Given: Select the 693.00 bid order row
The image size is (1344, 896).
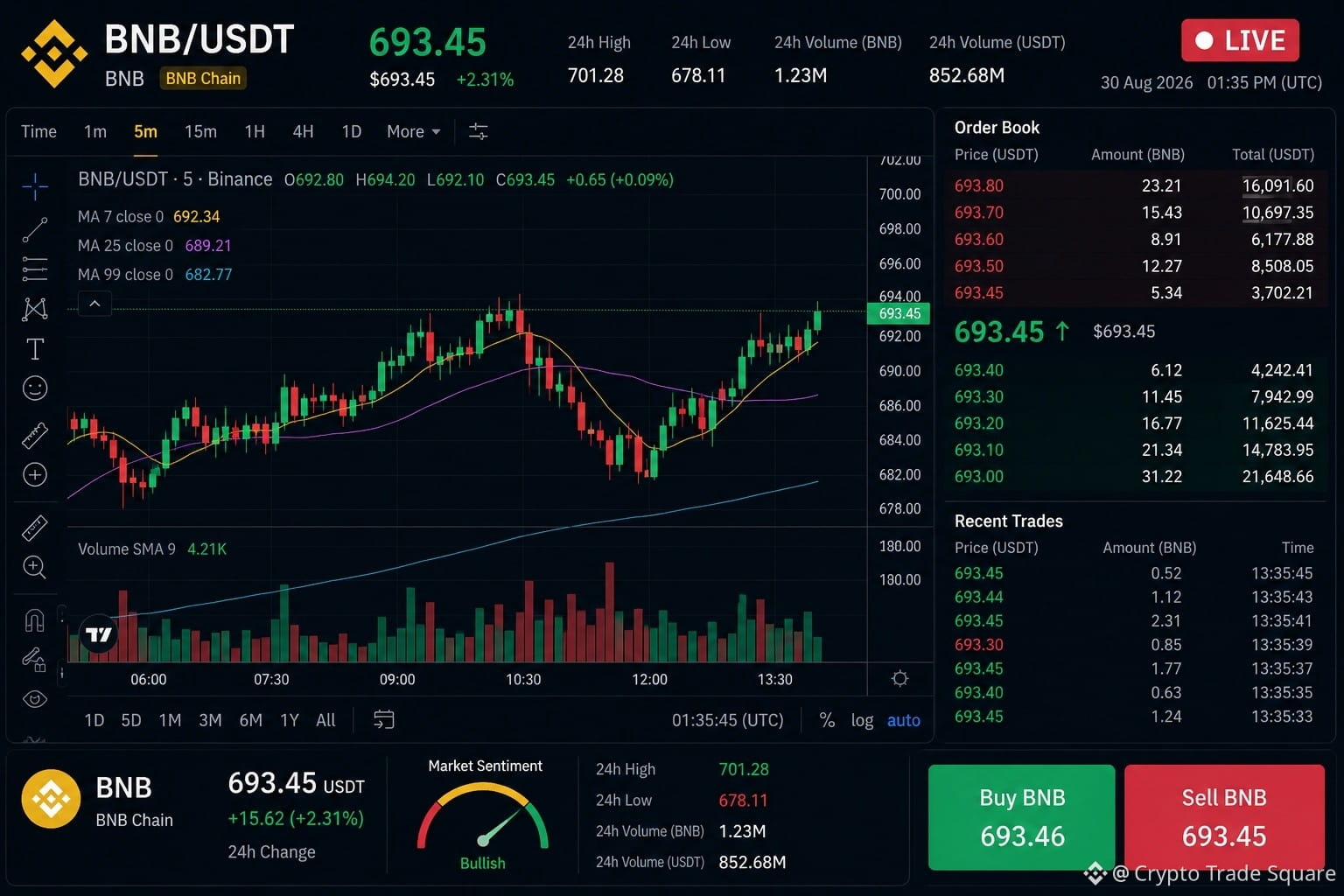Looking at the screenshot, I should coord(1134,477).
